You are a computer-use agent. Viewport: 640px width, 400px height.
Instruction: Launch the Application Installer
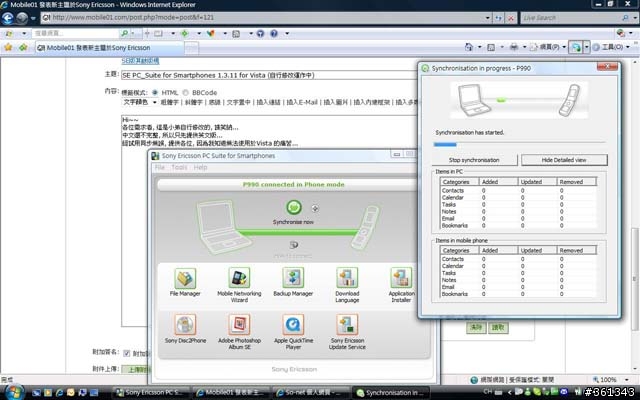pos(401,285)
